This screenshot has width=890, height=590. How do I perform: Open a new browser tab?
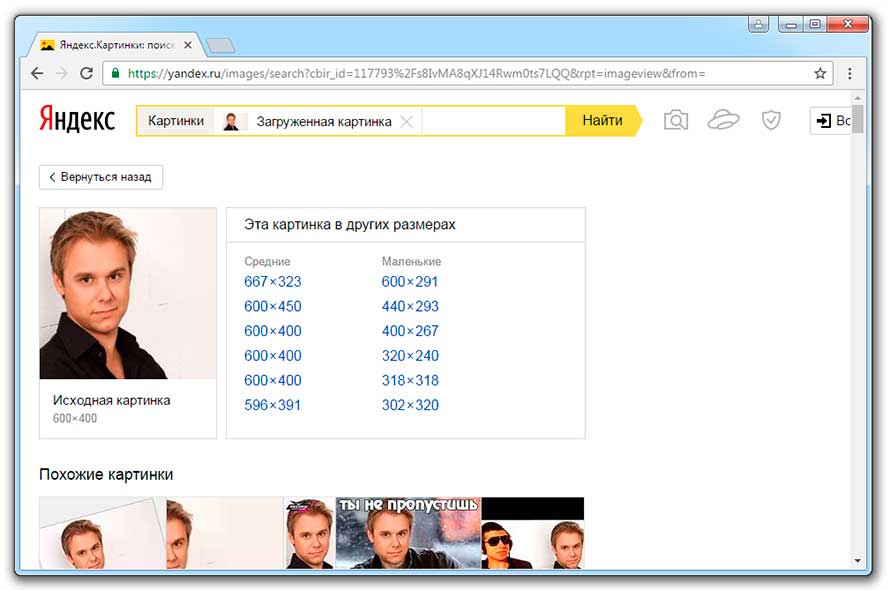click(219, 45)
